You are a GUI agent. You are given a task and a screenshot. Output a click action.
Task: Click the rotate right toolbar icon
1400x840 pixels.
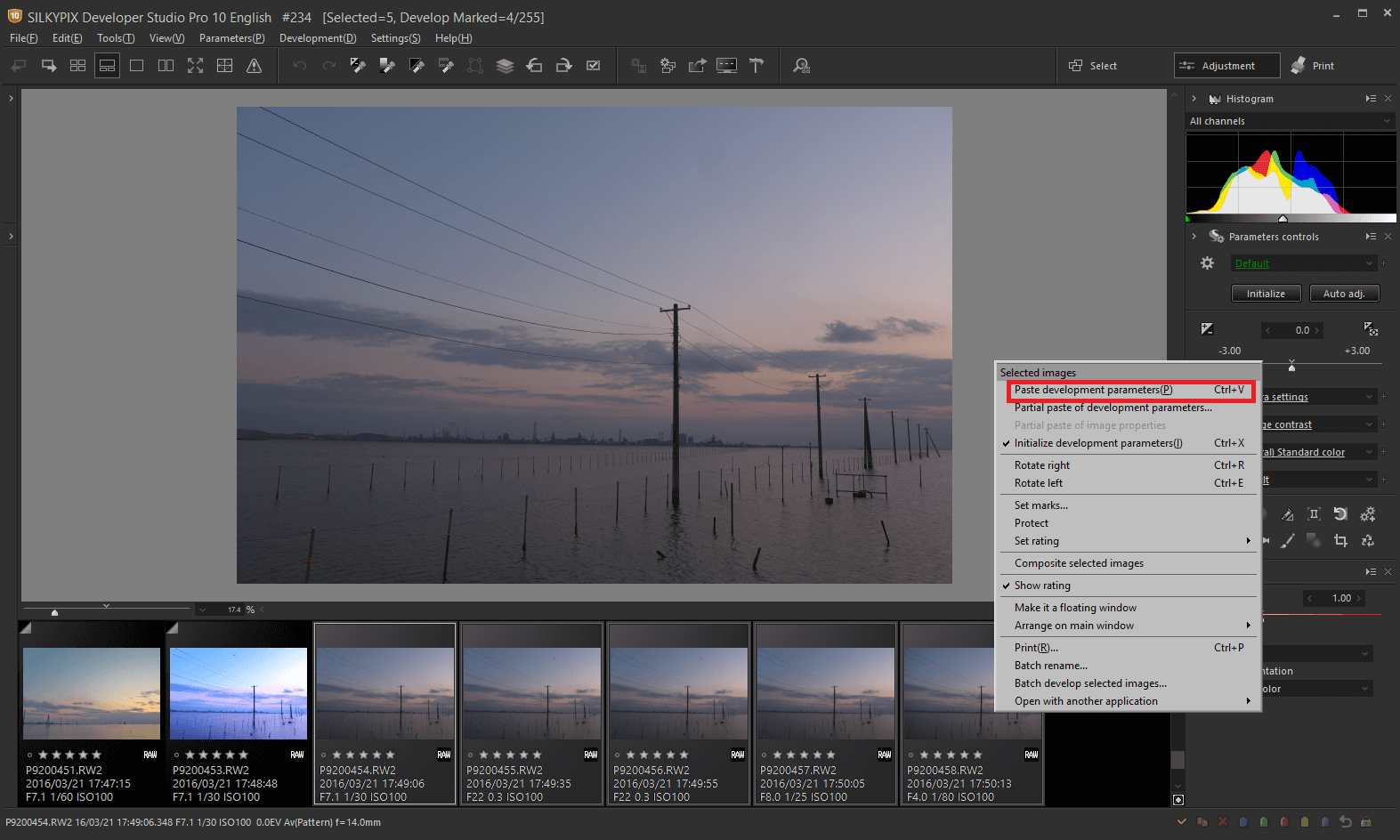(563, 66)
